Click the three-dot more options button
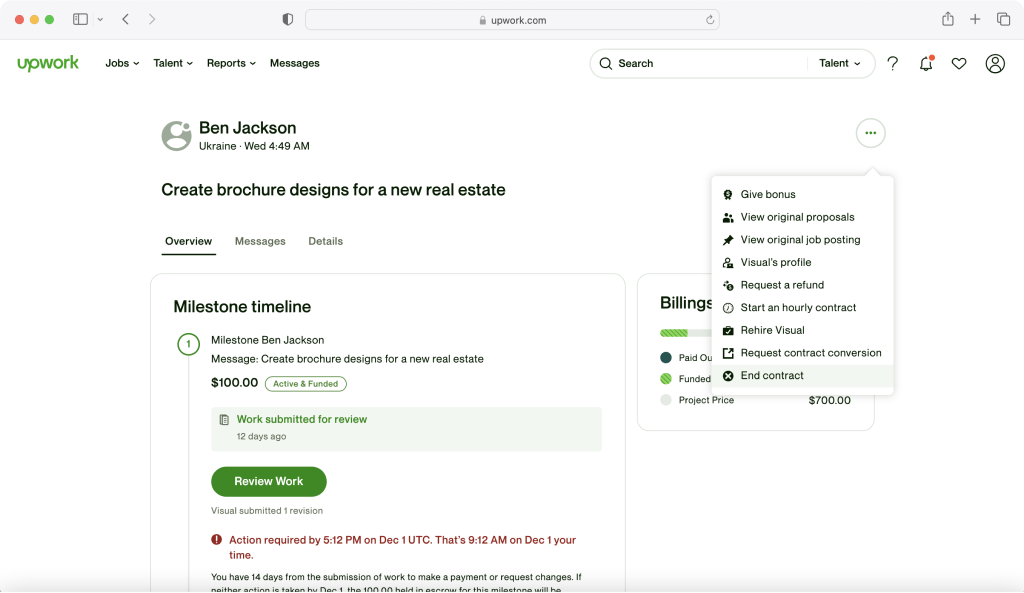The height and width of the screenshot is (593, 1024). [x=871, y=133]
